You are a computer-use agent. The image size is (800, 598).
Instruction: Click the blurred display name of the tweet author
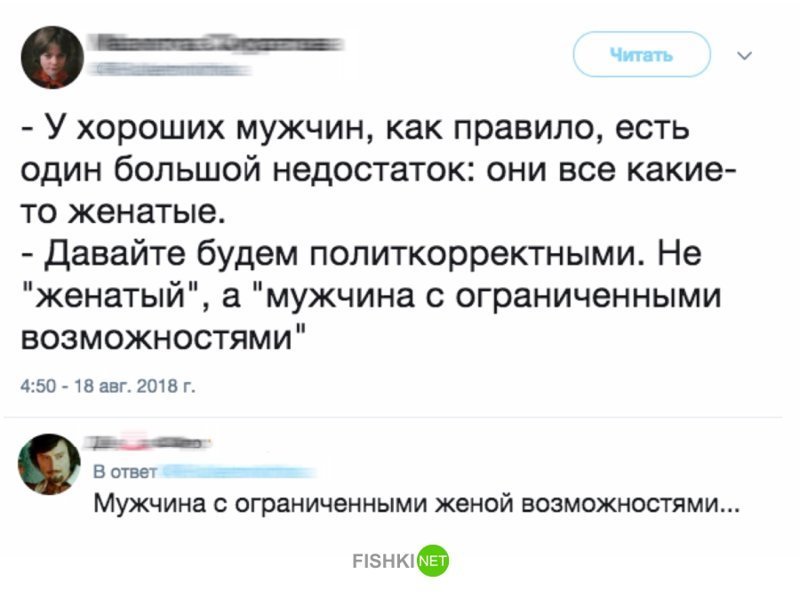(215, 44)
